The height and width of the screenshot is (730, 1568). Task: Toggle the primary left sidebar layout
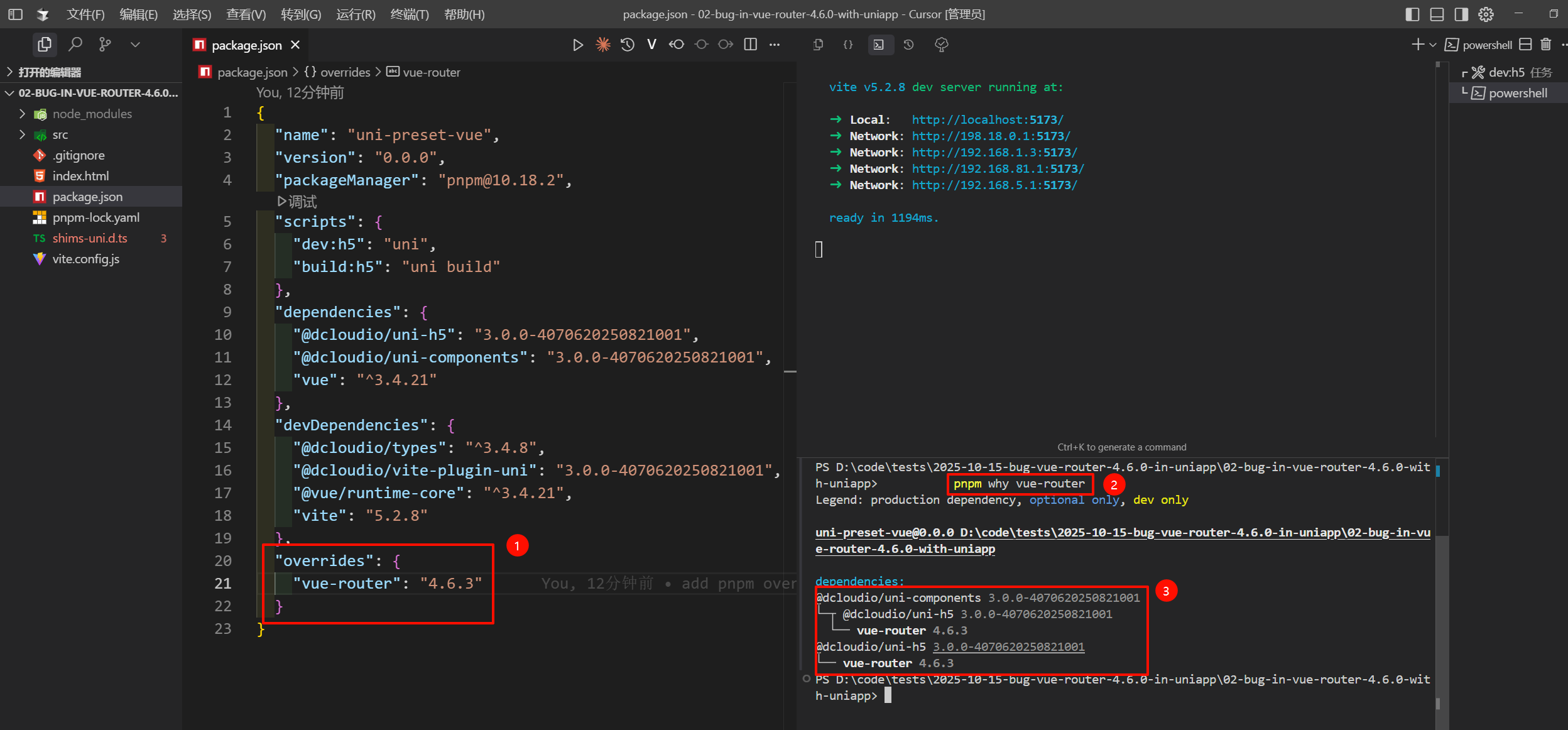coord(1412,14)
